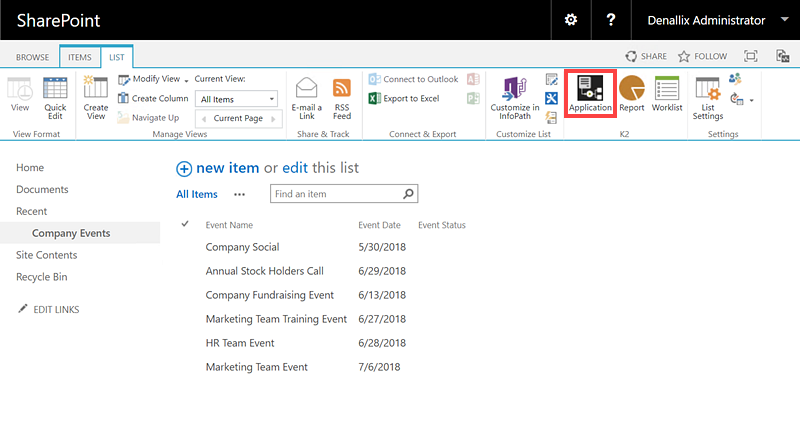The height and width of the screenshot is (426, 800).
Task: Click the Open with Project icon
Action: [x=473, y=98]
